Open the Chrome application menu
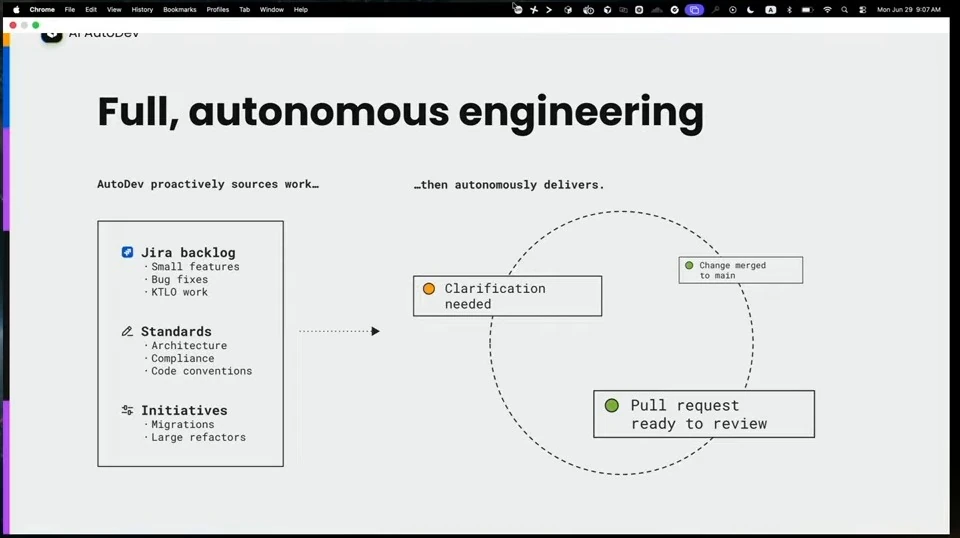This screenshot has height=538, width=960. (42, 9)
